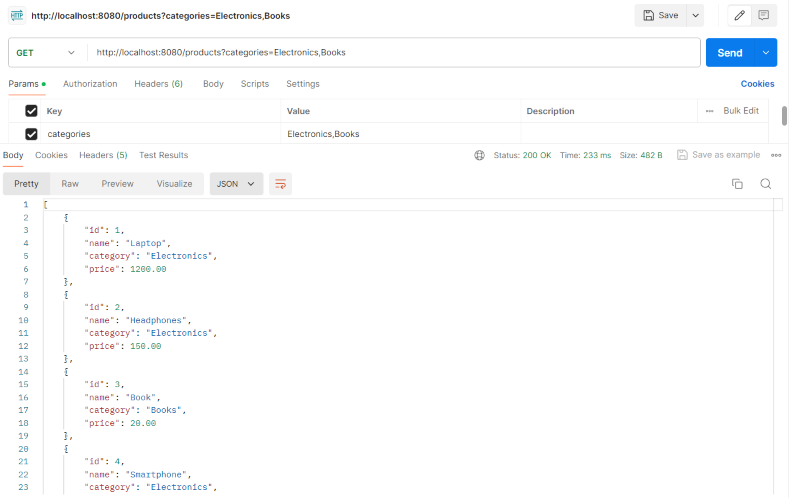Open the Test Results tab
Viewport: 790px width, 498px height.
(x=163, y=155)
